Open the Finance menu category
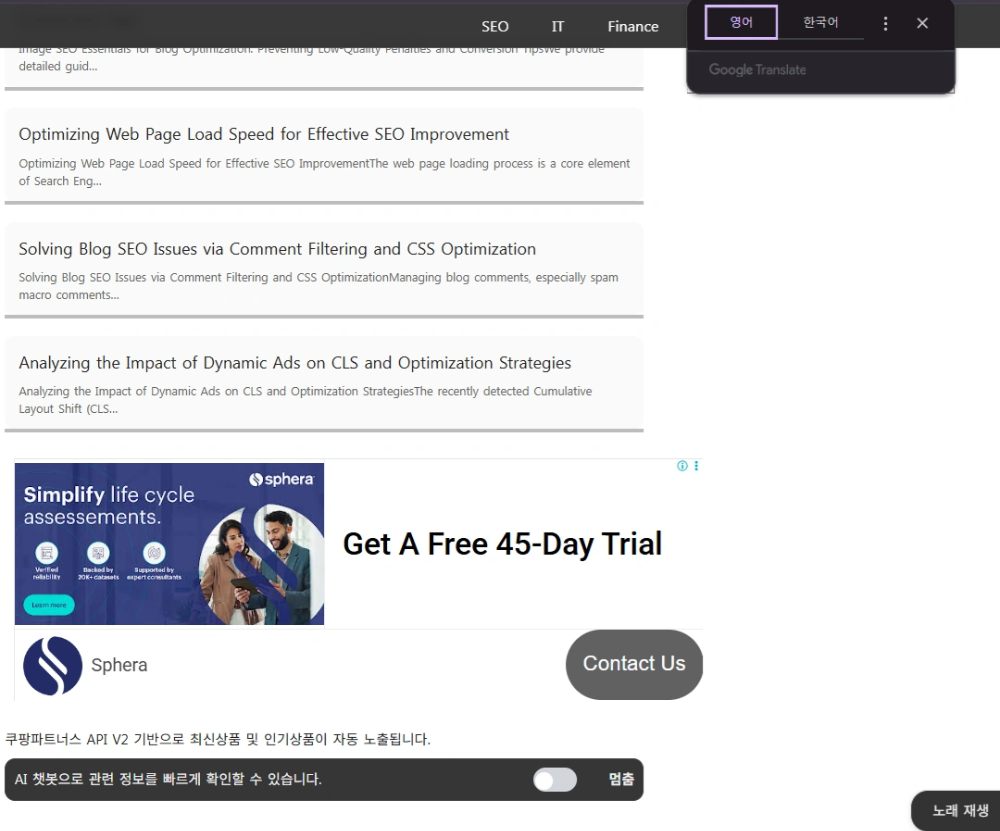Screen dimensions: 1000x831 click(x=633, y=27)
